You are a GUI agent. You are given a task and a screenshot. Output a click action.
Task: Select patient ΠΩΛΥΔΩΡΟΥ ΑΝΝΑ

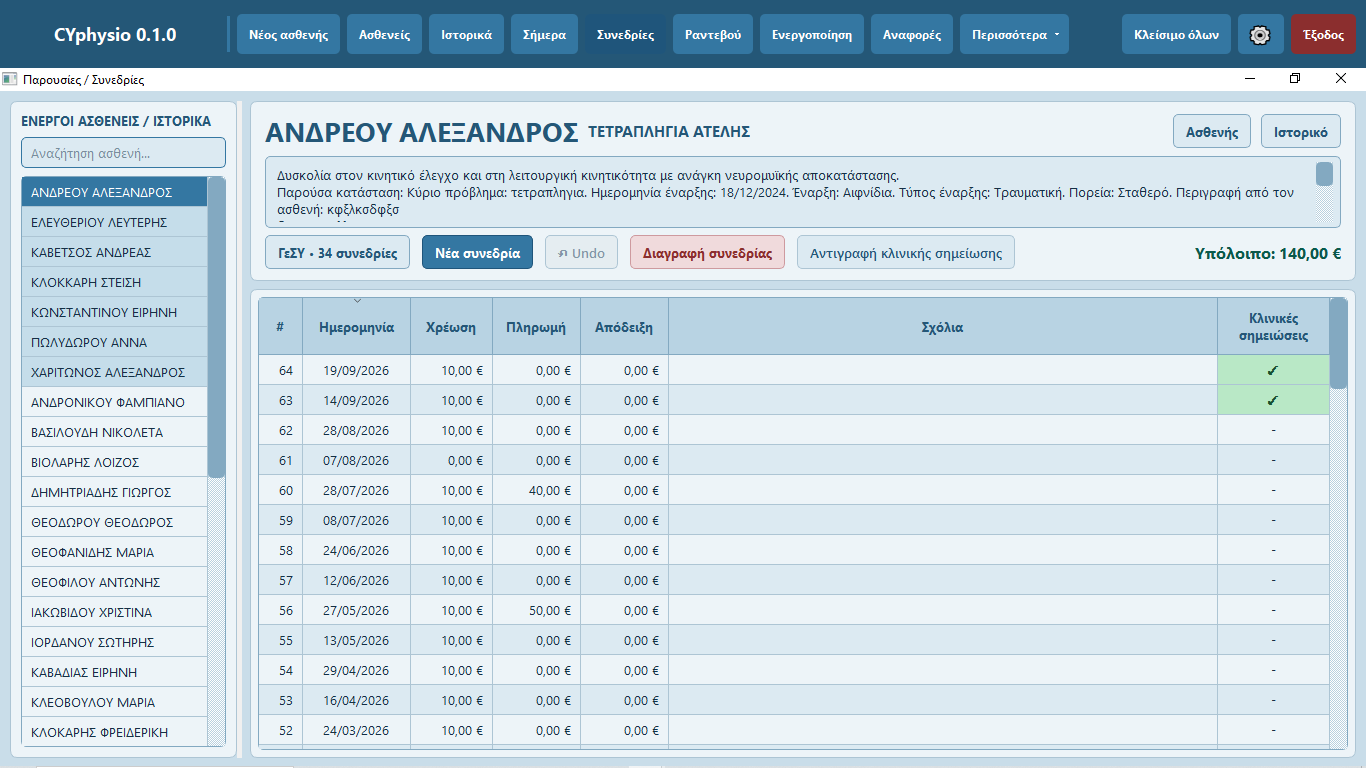click(x=114, y=342)
